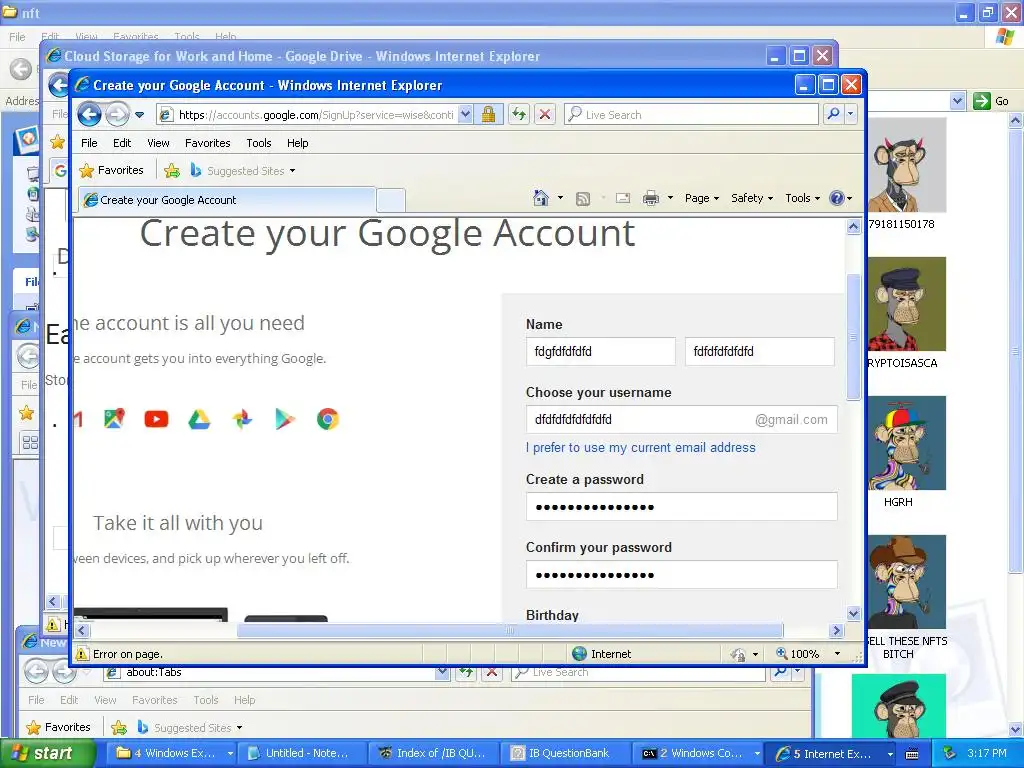1024x768 pixels.
Task: Stop loading the Google Account page
Action: 545,115
